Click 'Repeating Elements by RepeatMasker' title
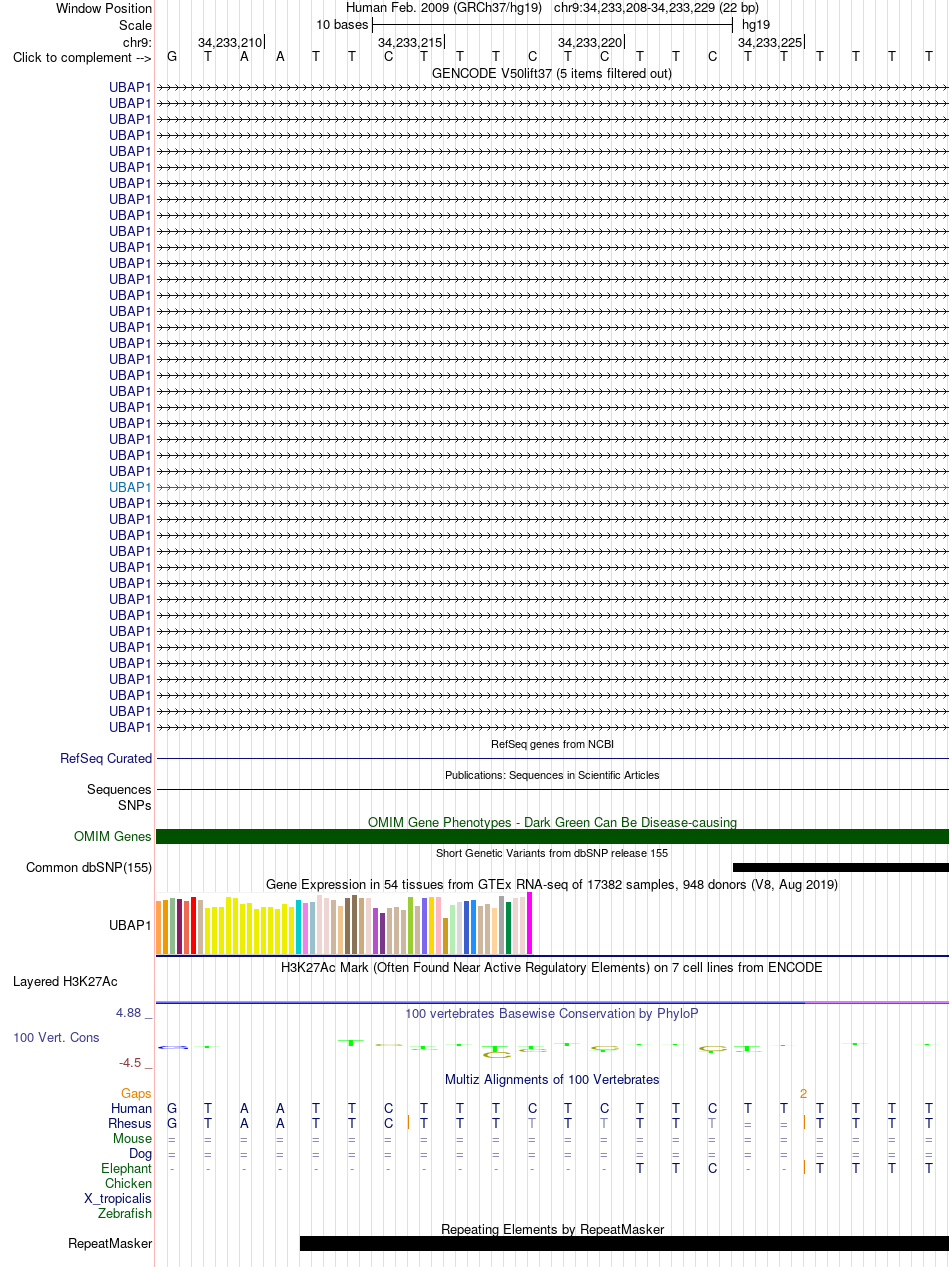This screenshot has height=1267, width=950. (552, 1229)
